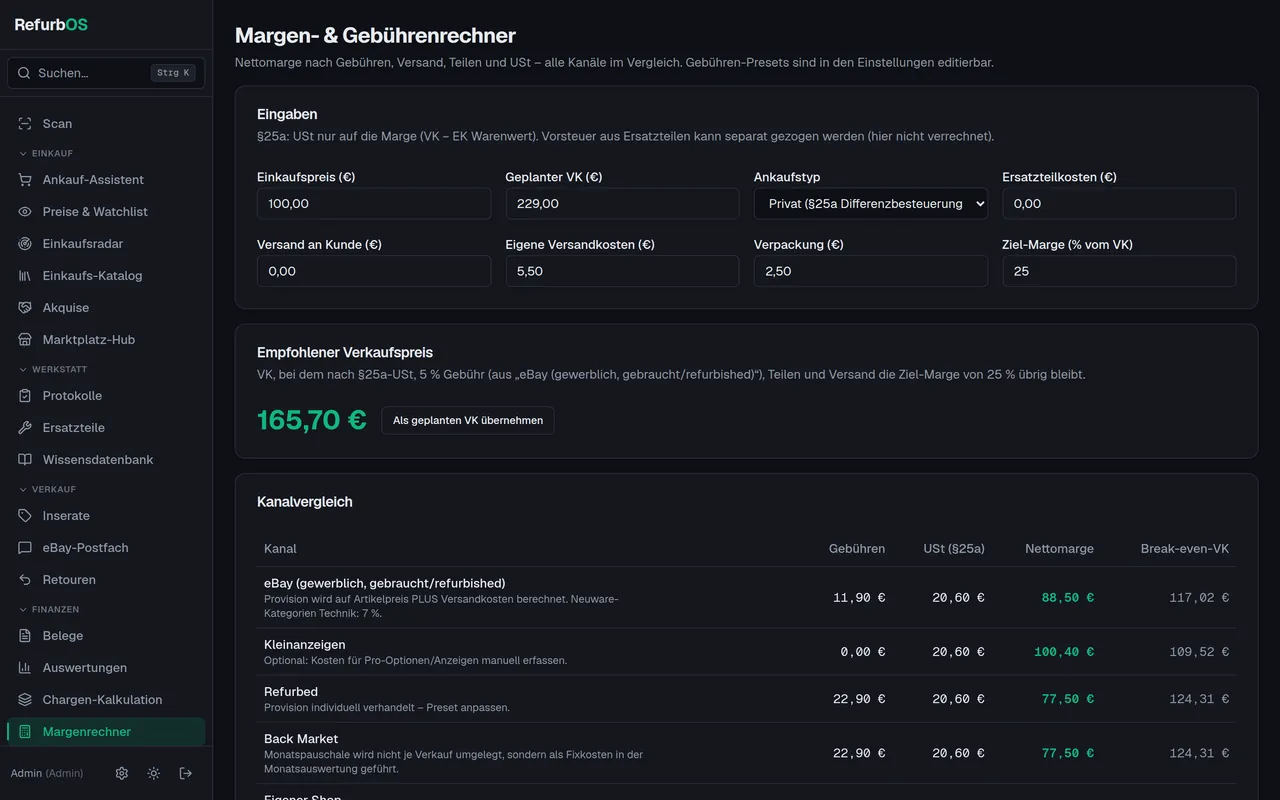Click the tag icon beside Inserate
Image resolution: width=1280 pixels, height=800 pixels.
(25, 516)
